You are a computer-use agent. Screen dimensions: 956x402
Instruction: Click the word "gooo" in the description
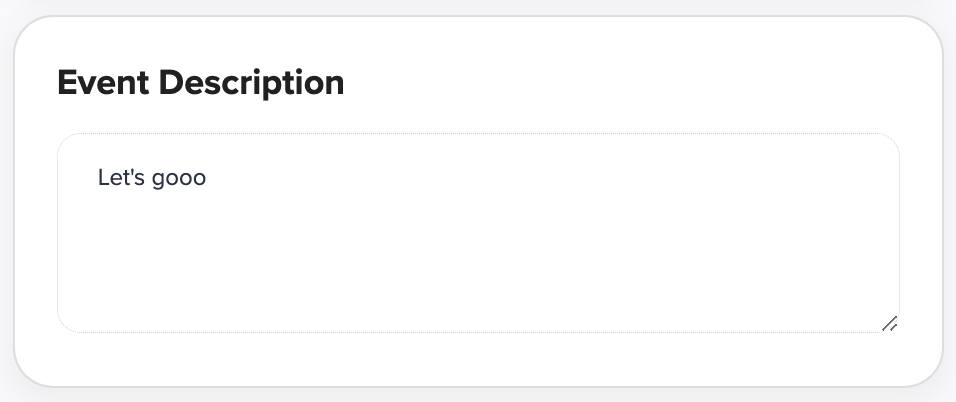tap(178, 179)
